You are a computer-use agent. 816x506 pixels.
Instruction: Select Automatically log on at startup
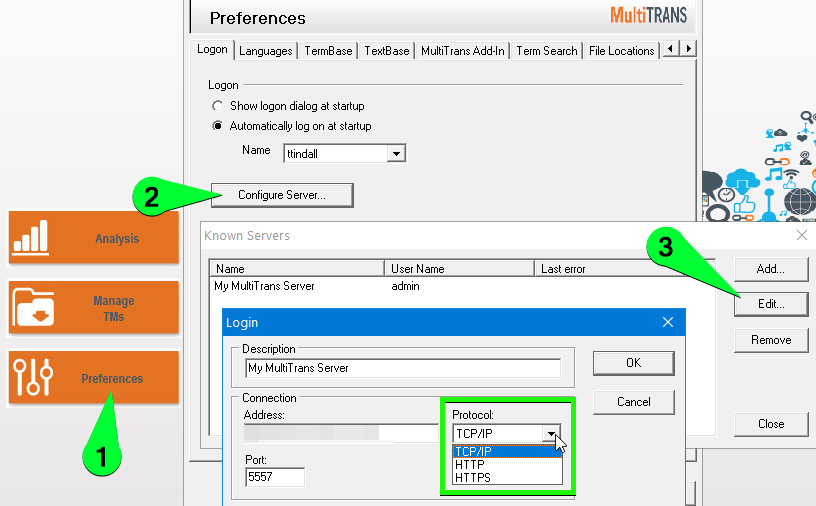(292, 126)
